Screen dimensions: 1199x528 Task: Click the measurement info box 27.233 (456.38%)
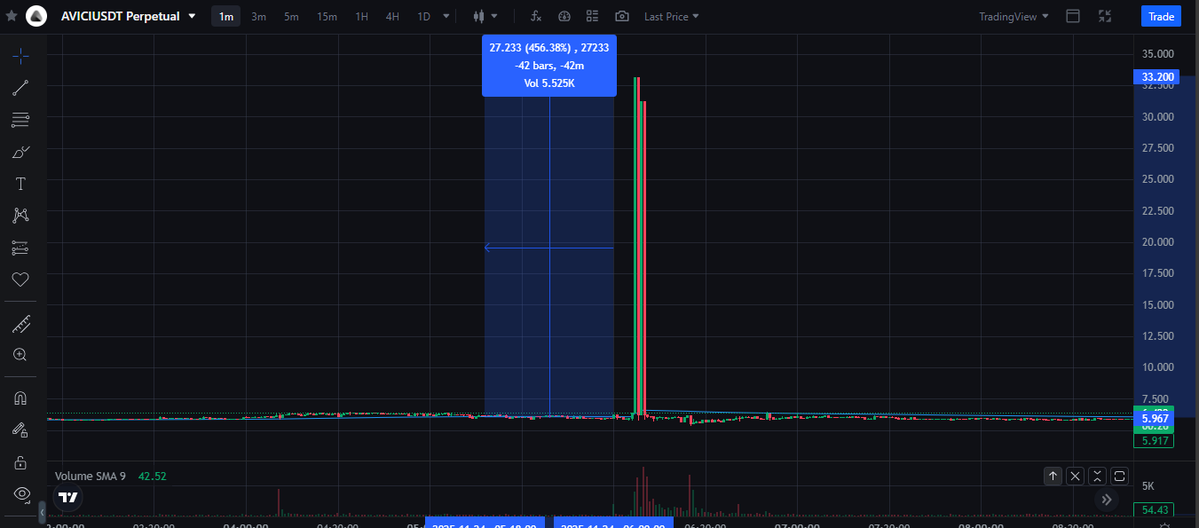click(x=549, y=65)
